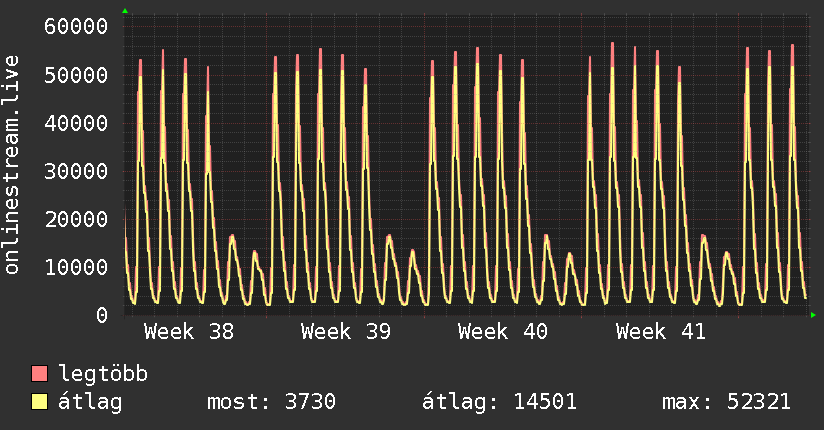Click the 'max: 52321' maximum value
The width and height of the screenshot is (824, 430).
pos(727,402)
